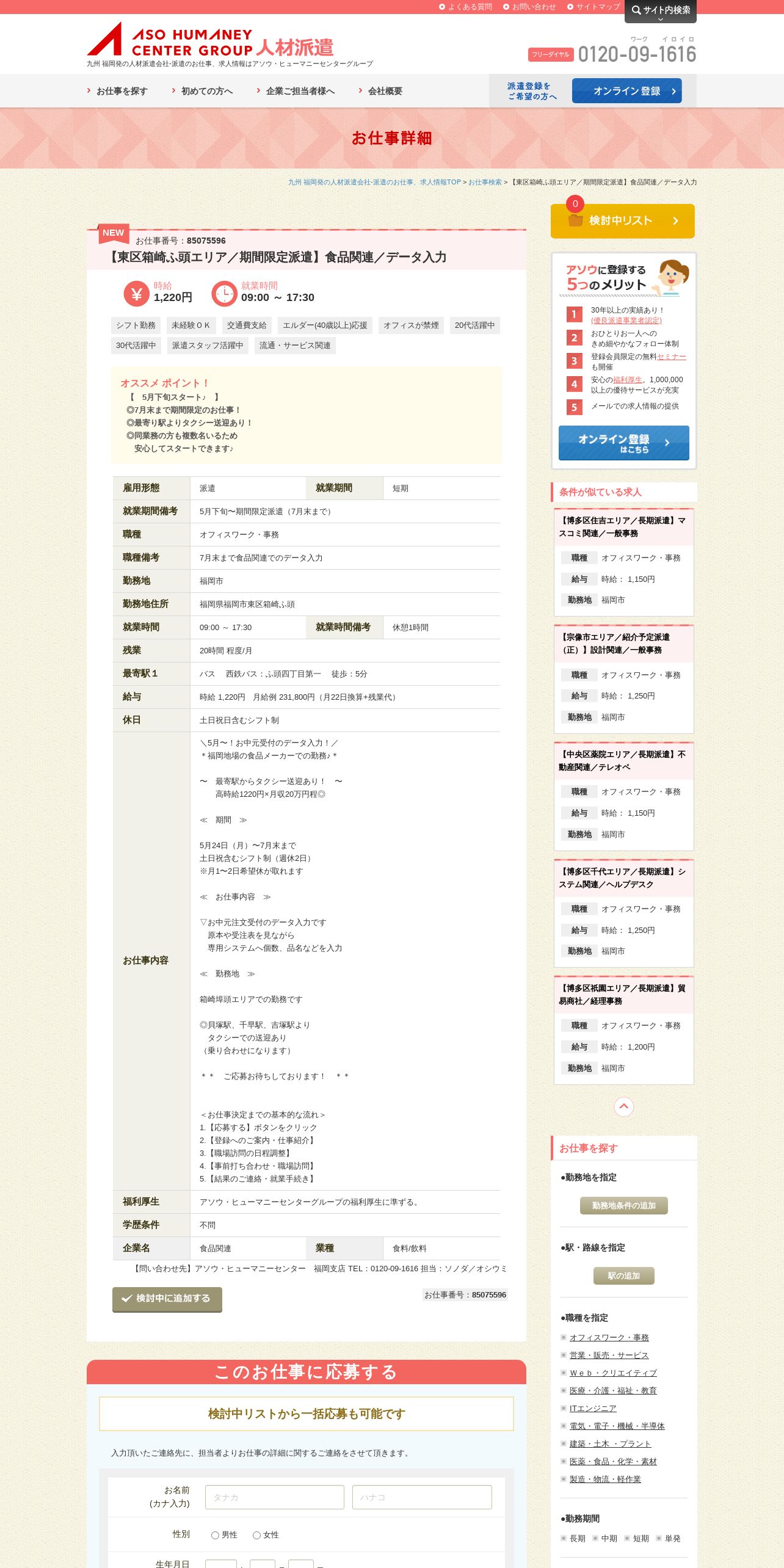
Task: Open the 初めての方へ nav menu
Action: [202, 91]
